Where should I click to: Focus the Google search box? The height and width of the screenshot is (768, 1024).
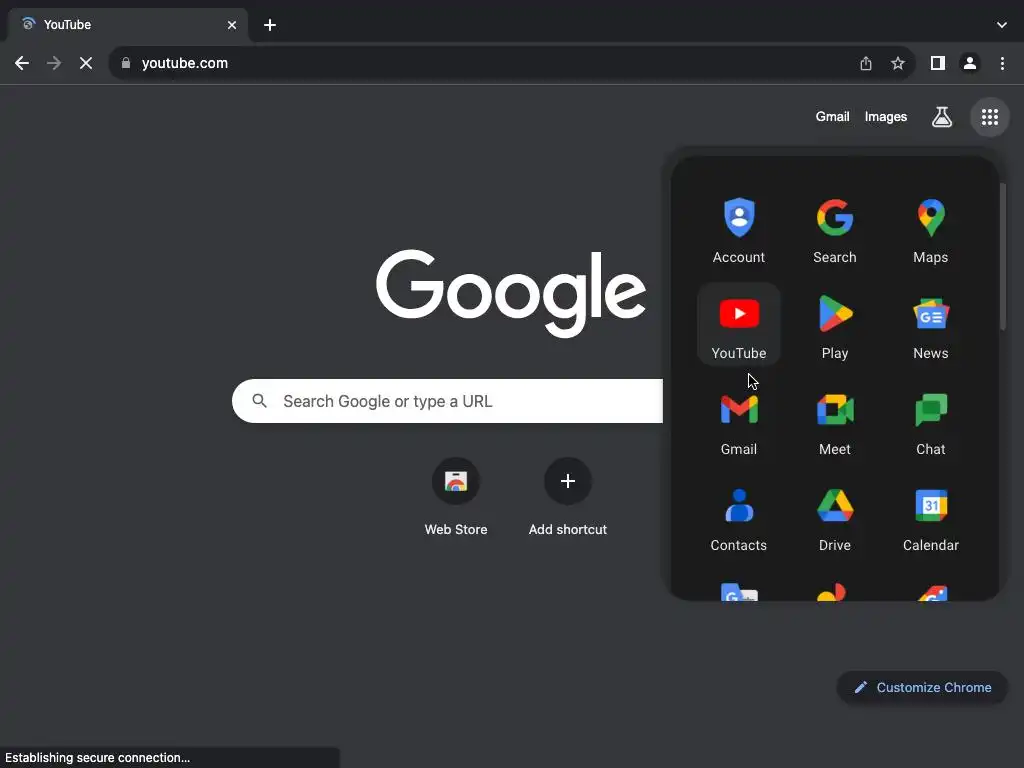tap(447, 401)
